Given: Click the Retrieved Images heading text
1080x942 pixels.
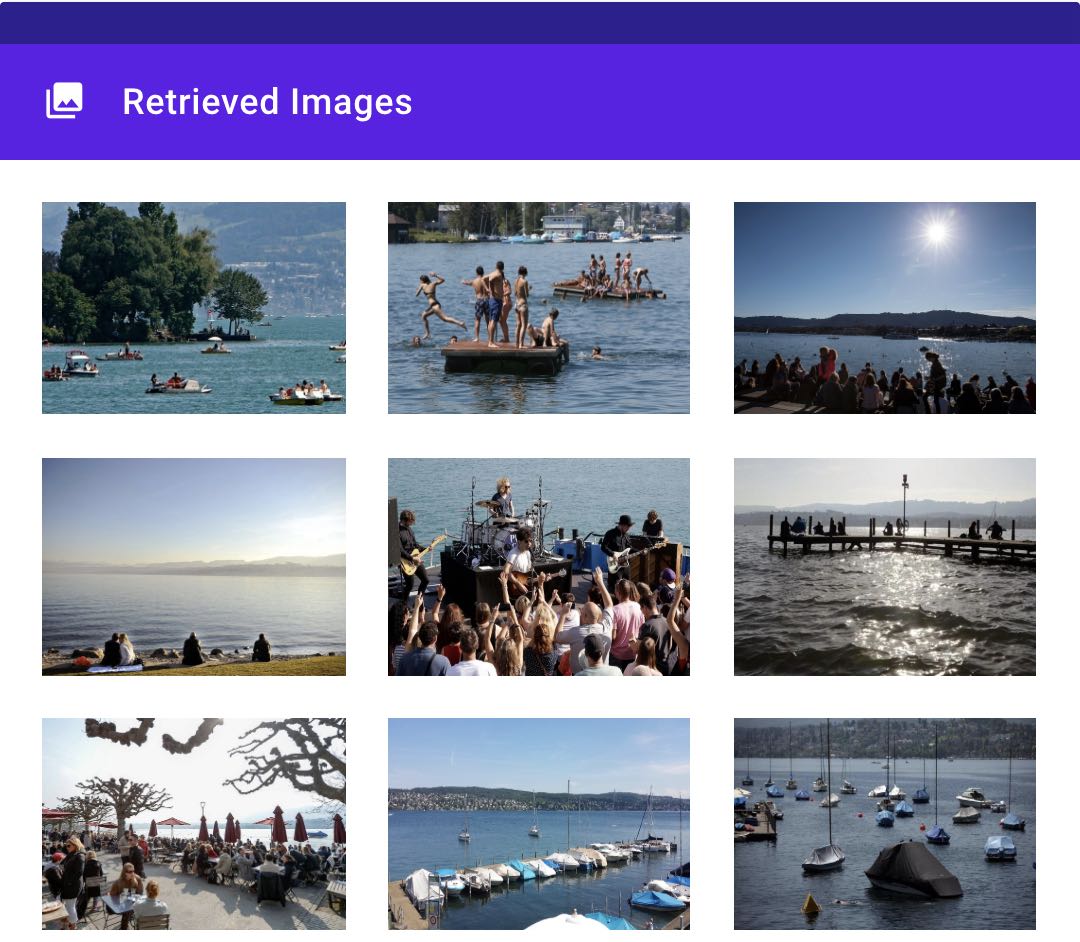Looking at the screenshot, I should (267, 101).
